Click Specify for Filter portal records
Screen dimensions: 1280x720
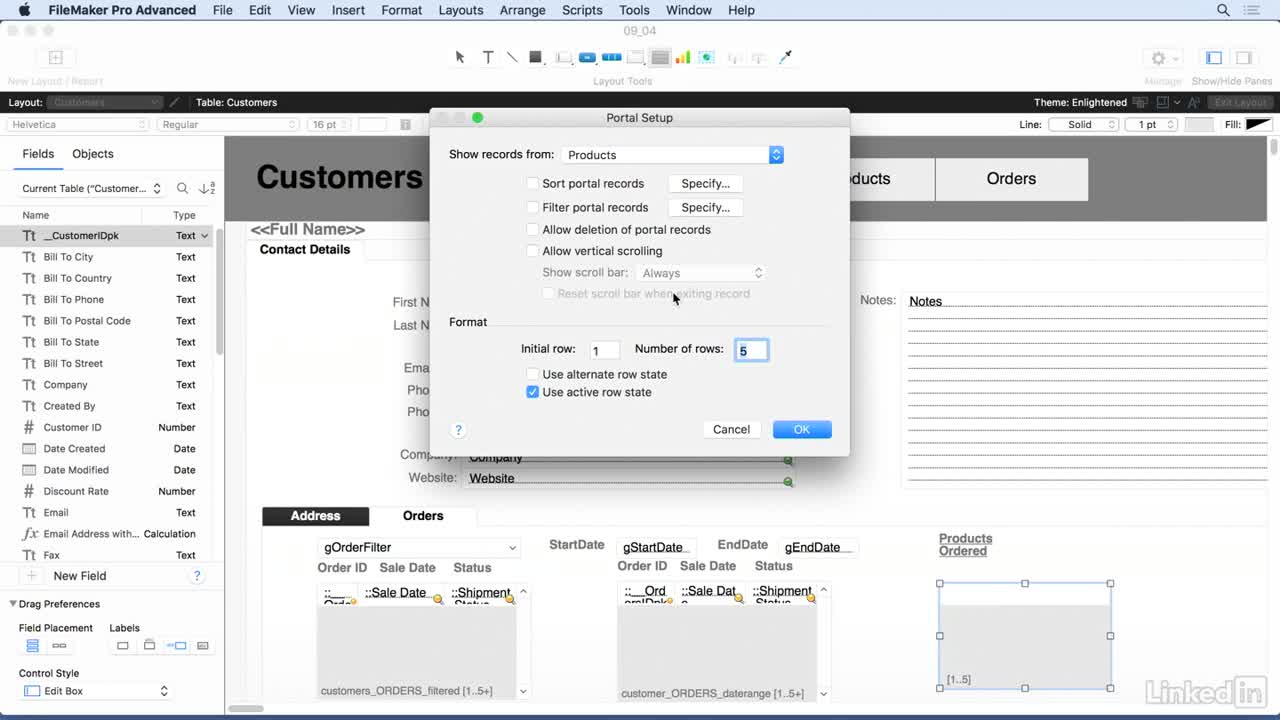(705, 208)
